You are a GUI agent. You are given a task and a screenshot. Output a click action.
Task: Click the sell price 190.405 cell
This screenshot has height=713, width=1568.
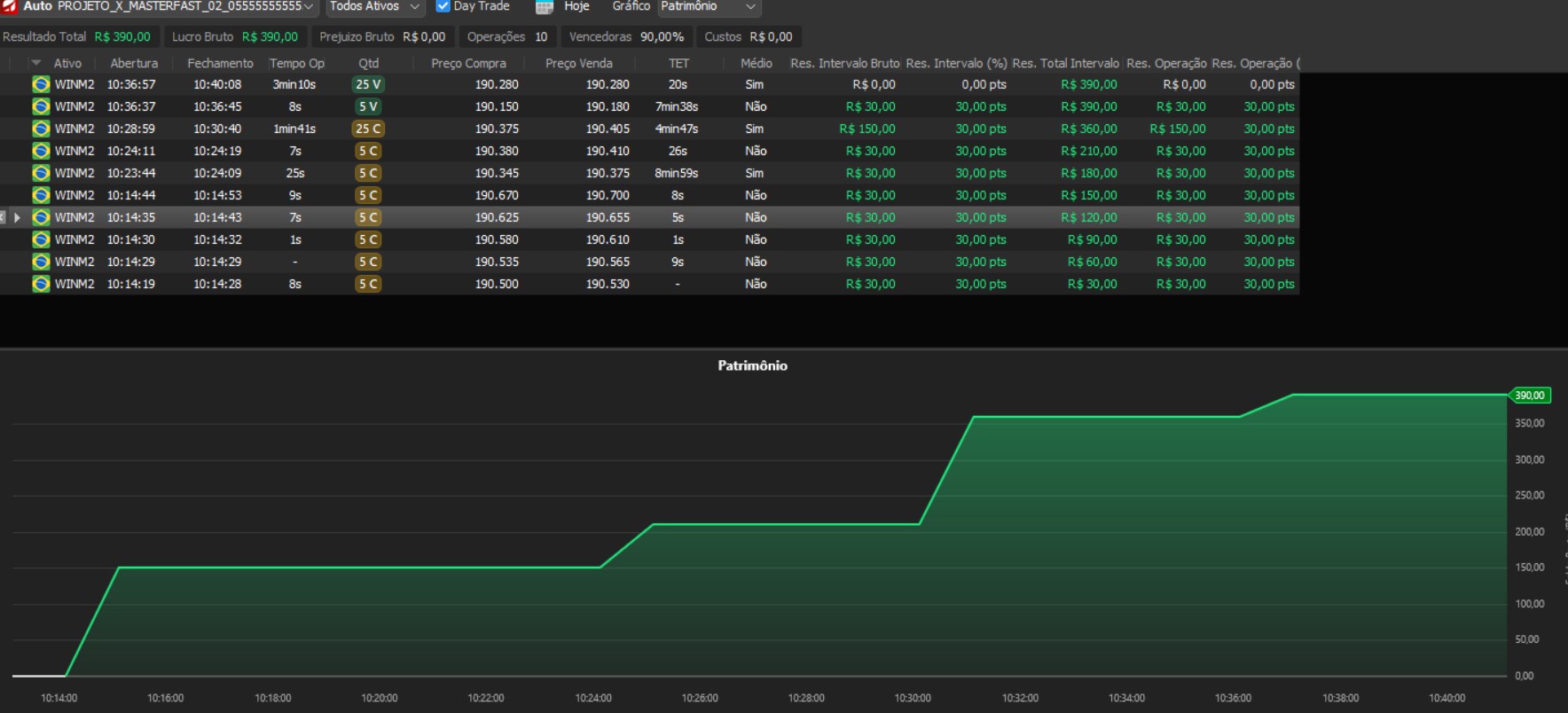point(608,129)
